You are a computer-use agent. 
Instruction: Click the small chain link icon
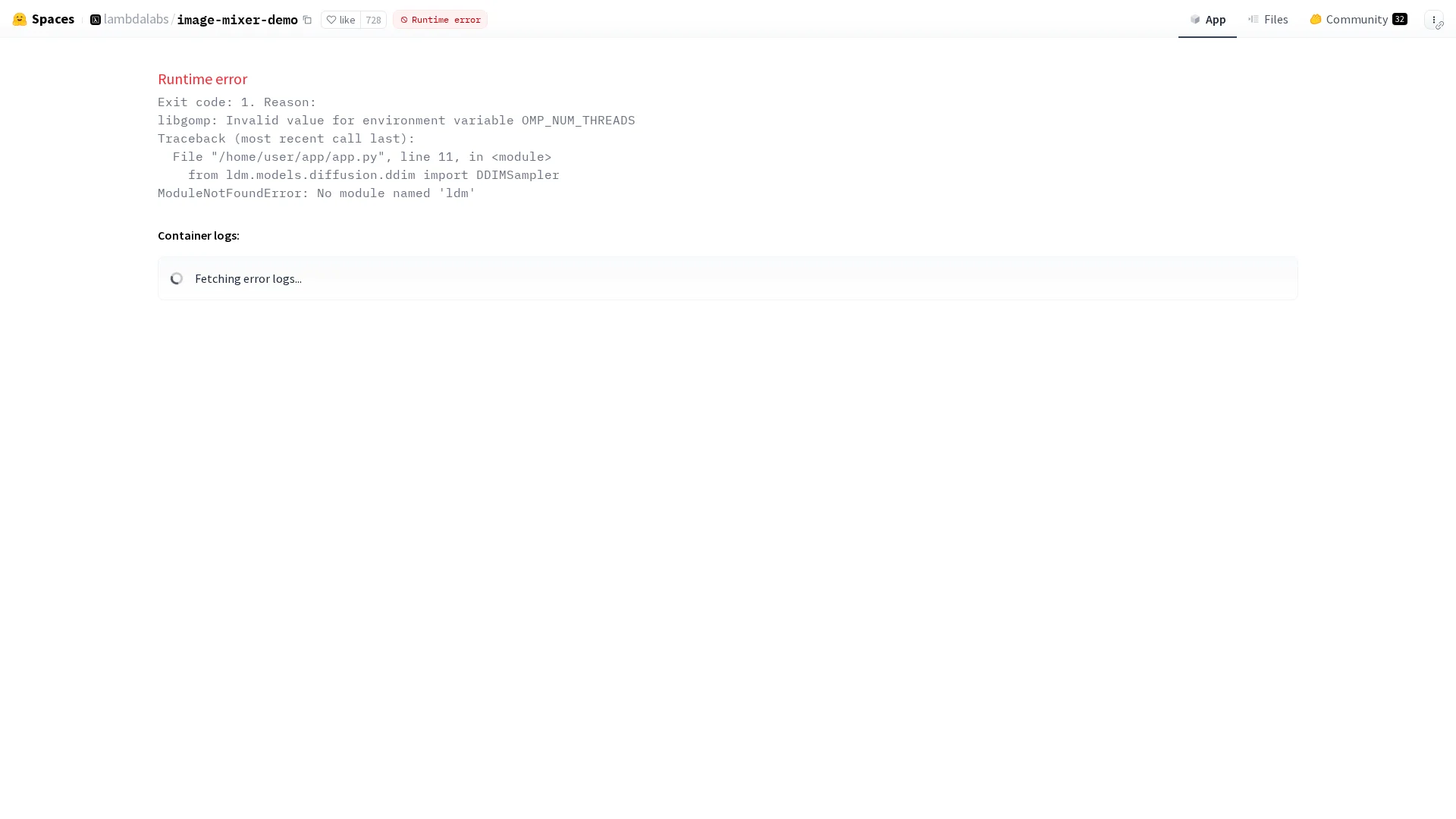click(x=1439, y=26)
